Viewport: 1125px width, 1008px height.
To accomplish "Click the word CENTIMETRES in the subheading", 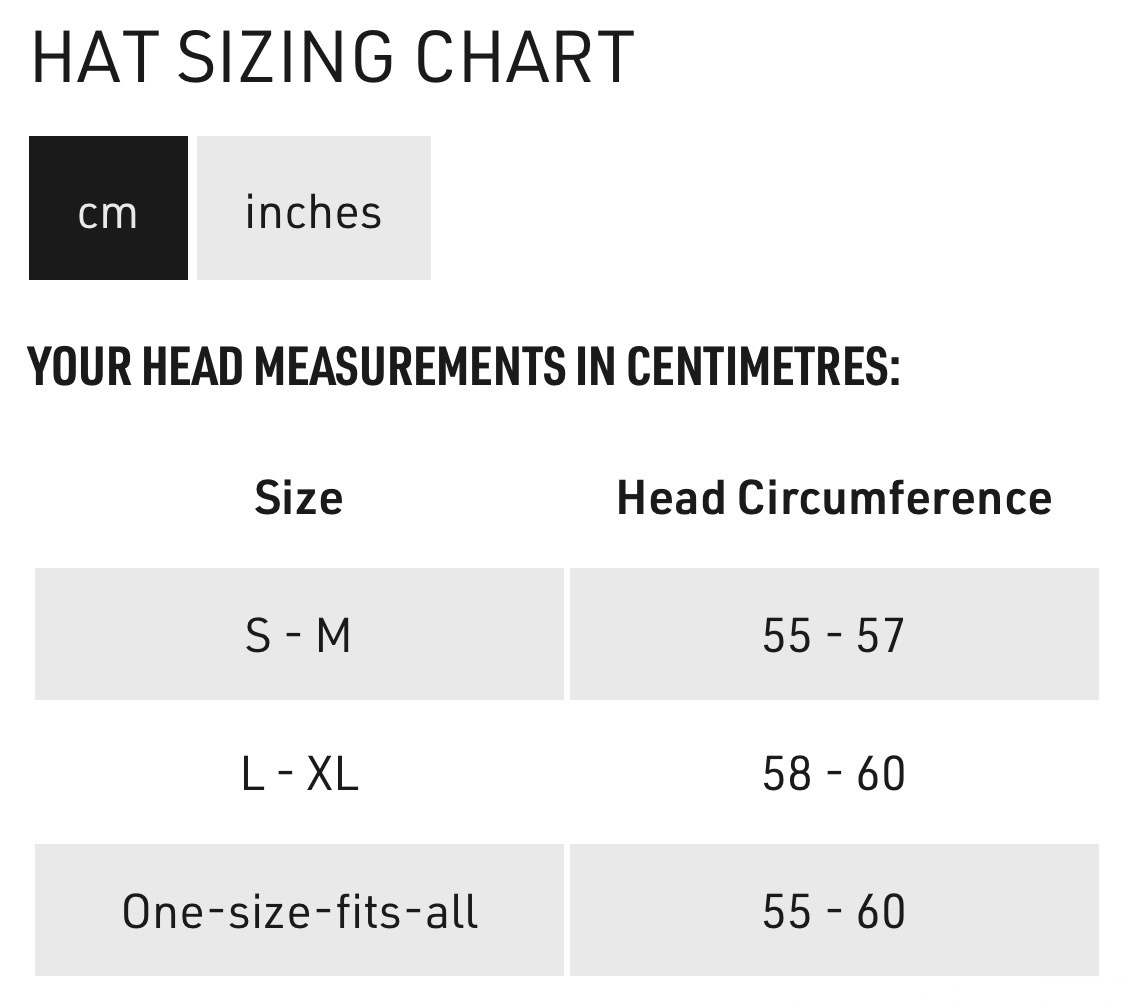I will (x=762, y=367).
